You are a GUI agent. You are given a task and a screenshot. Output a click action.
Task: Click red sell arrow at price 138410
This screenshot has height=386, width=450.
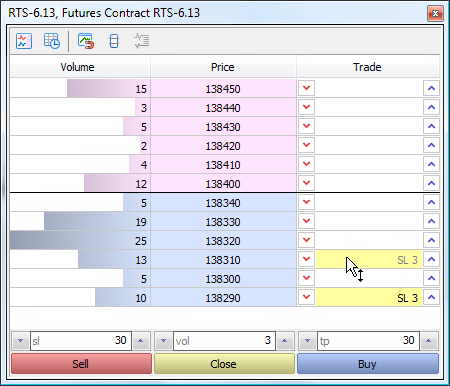point(306,164)
